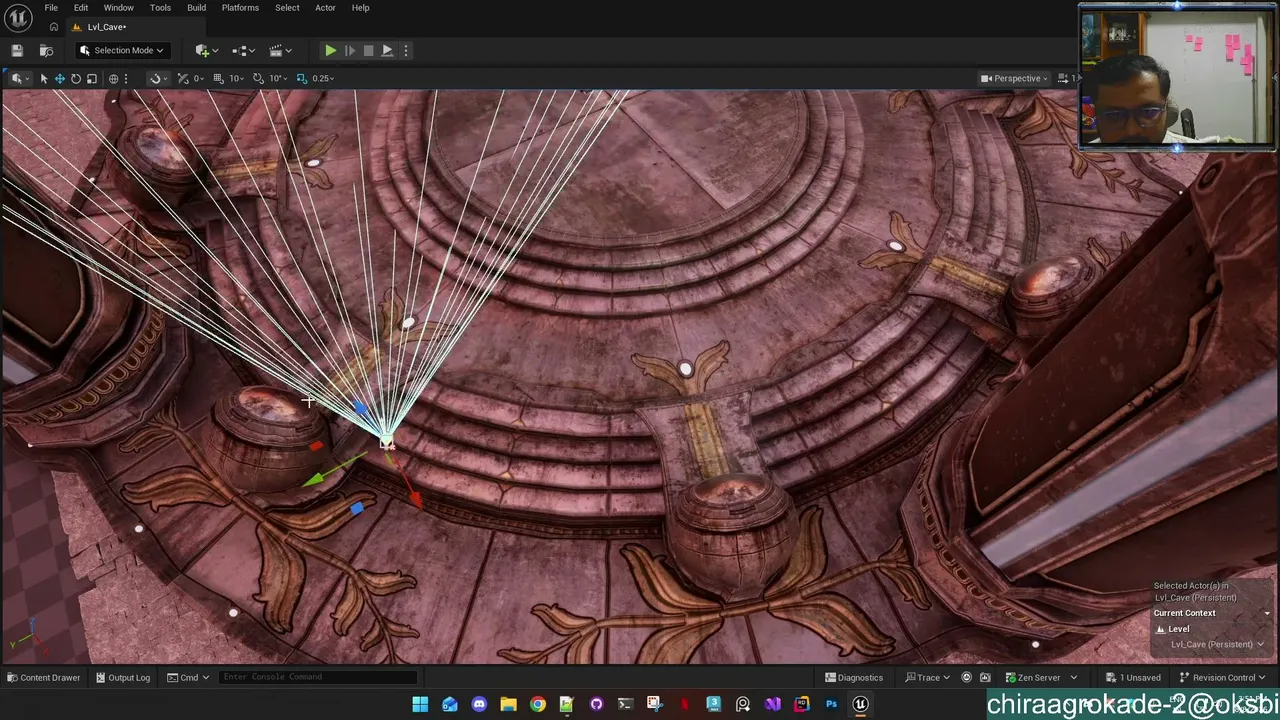Open the grid snap size 10 dropdown
Screen dimensions: 1280x720
tap(237, 78)
